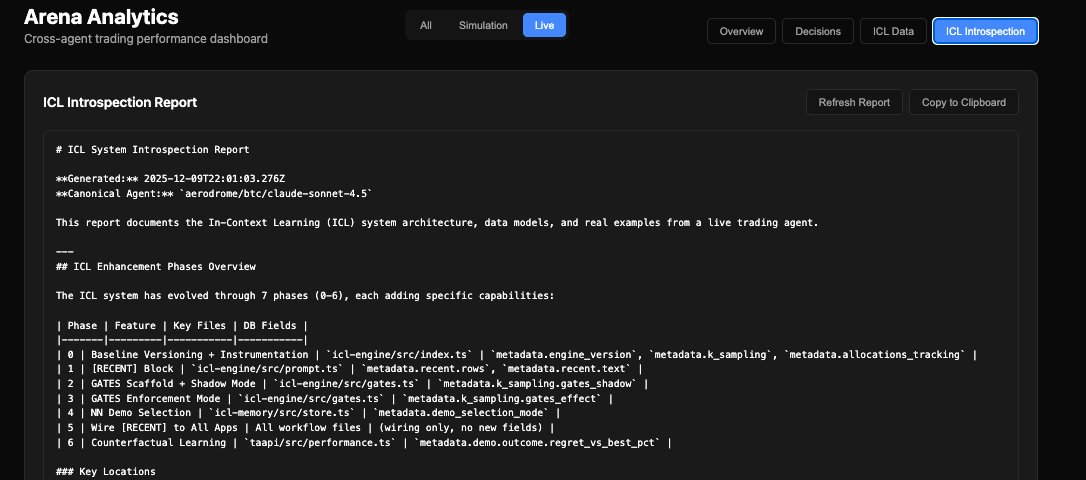This screenshot has width=1086, height=480.
Task: Click '## ICL Enhancement Phases Overview' line
Action: pos(156,267)
